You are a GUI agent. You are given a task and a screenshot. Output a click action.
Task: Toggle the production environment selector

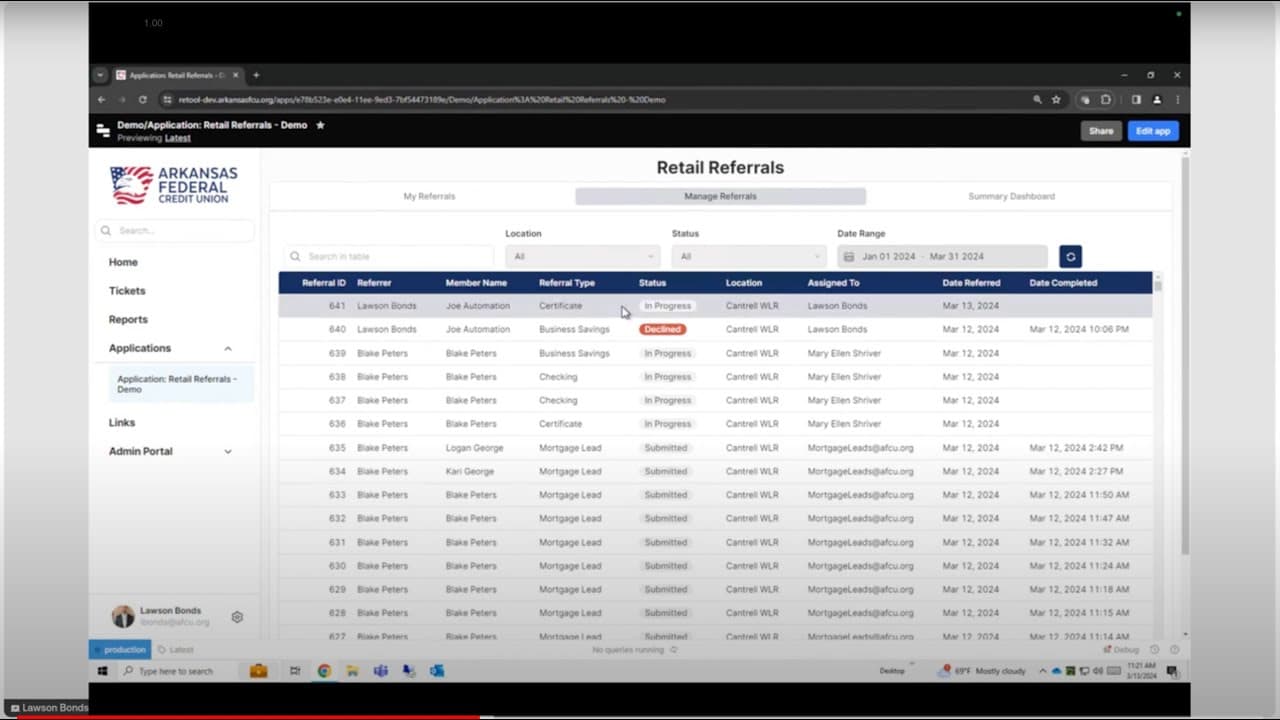pos(119,649)
